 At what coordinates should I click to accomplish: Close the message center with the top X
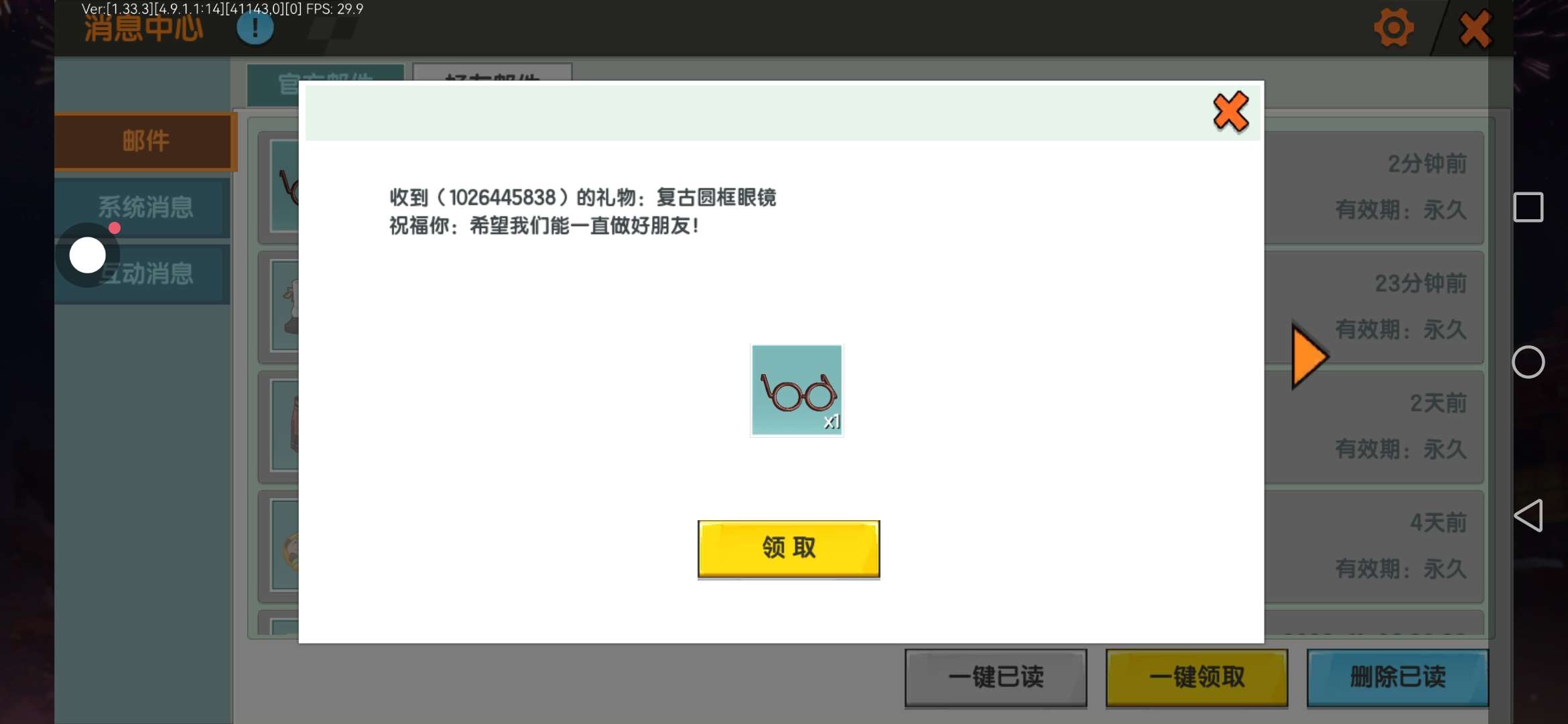coord(1475,28)
